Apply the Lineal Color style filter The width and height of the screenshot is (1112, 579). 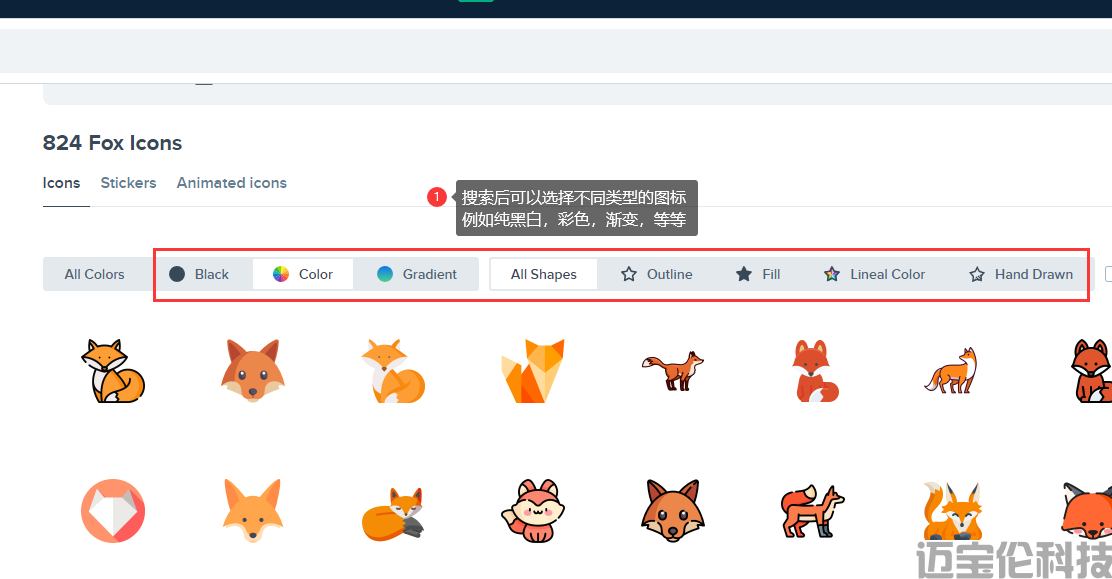click(874, 274)
